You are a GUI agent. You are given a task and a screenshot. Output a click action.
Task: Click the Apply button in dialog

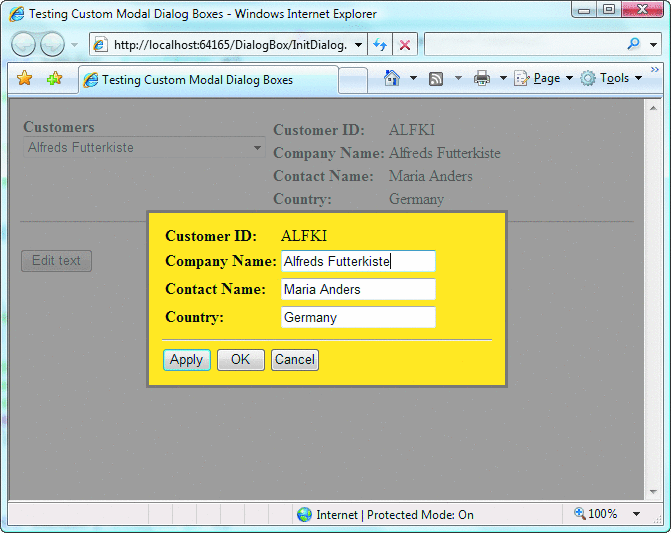(x=187, y=360)
